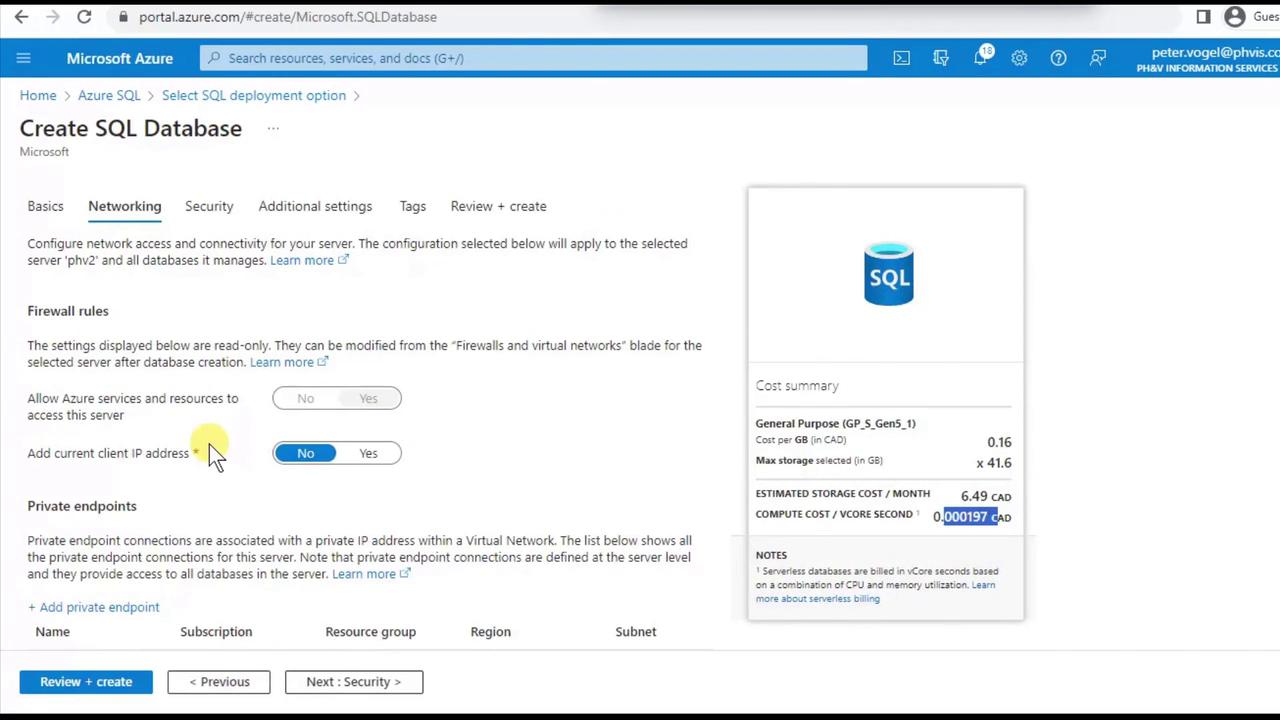1280x720 pixels.
Task: Select the Networking tab
Action: point(124,206)
